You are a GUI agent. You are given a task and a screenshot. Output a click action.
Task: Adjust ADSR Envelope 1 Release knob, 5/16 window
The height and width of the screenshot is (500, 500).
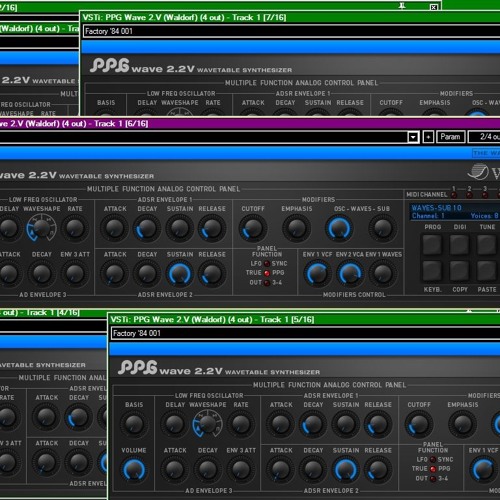tap(378, 424)
